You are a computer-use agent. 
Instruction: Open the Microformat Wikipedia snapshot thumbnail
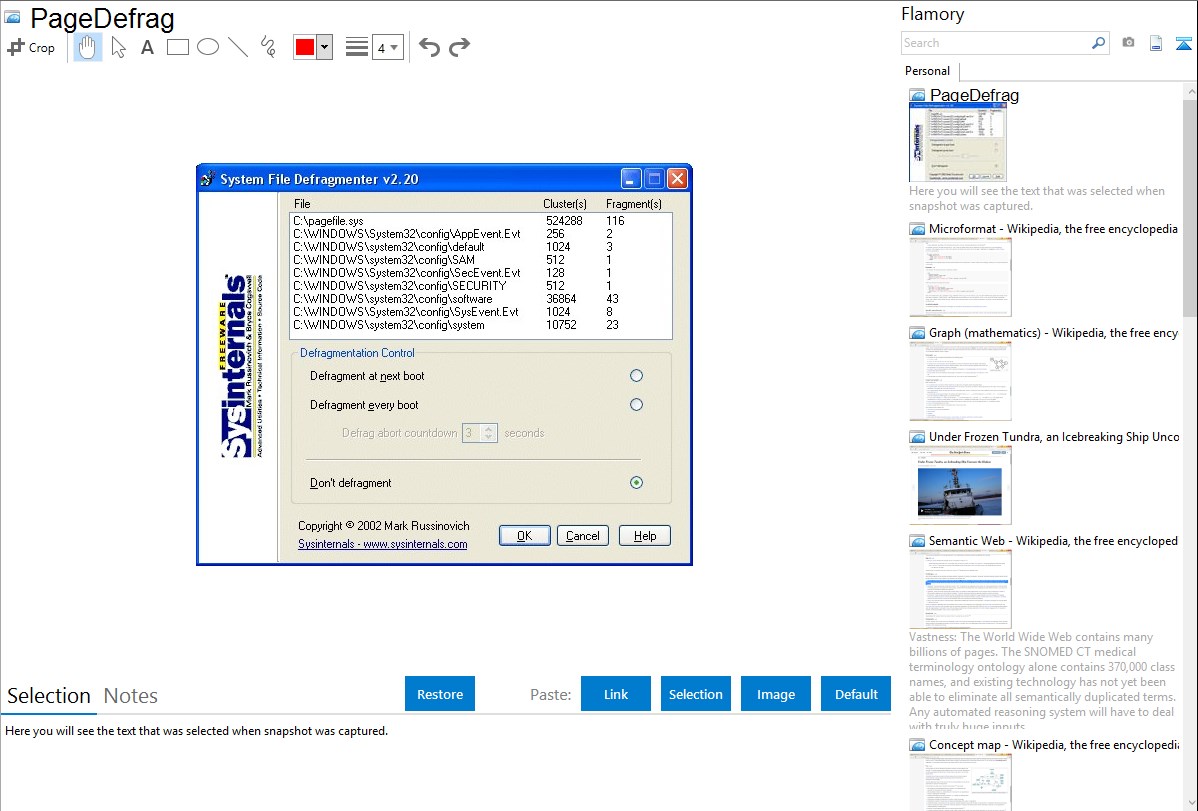(x=960, y=277)
